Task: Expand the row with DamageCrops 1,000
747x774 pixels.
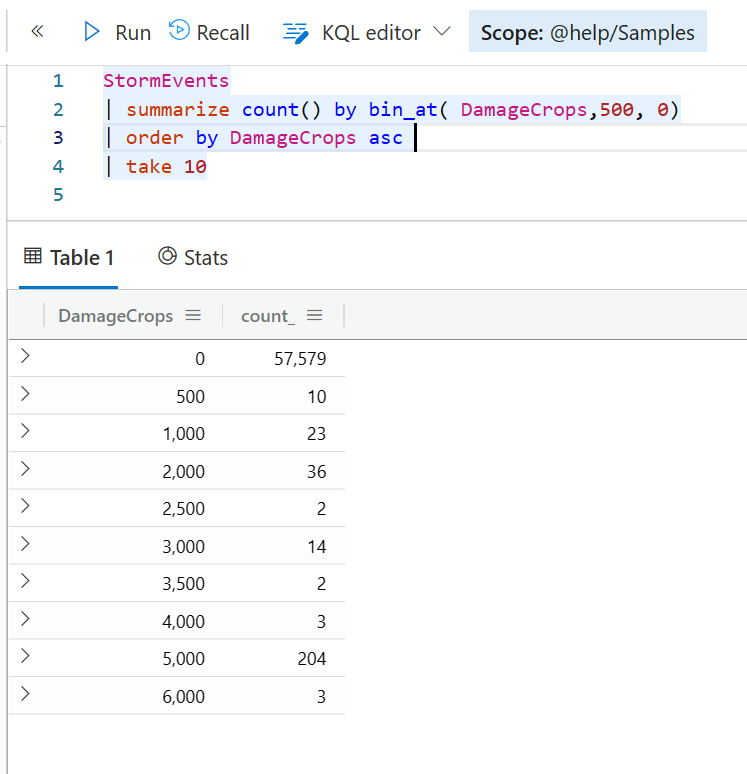Action: [x=25, y=431]
